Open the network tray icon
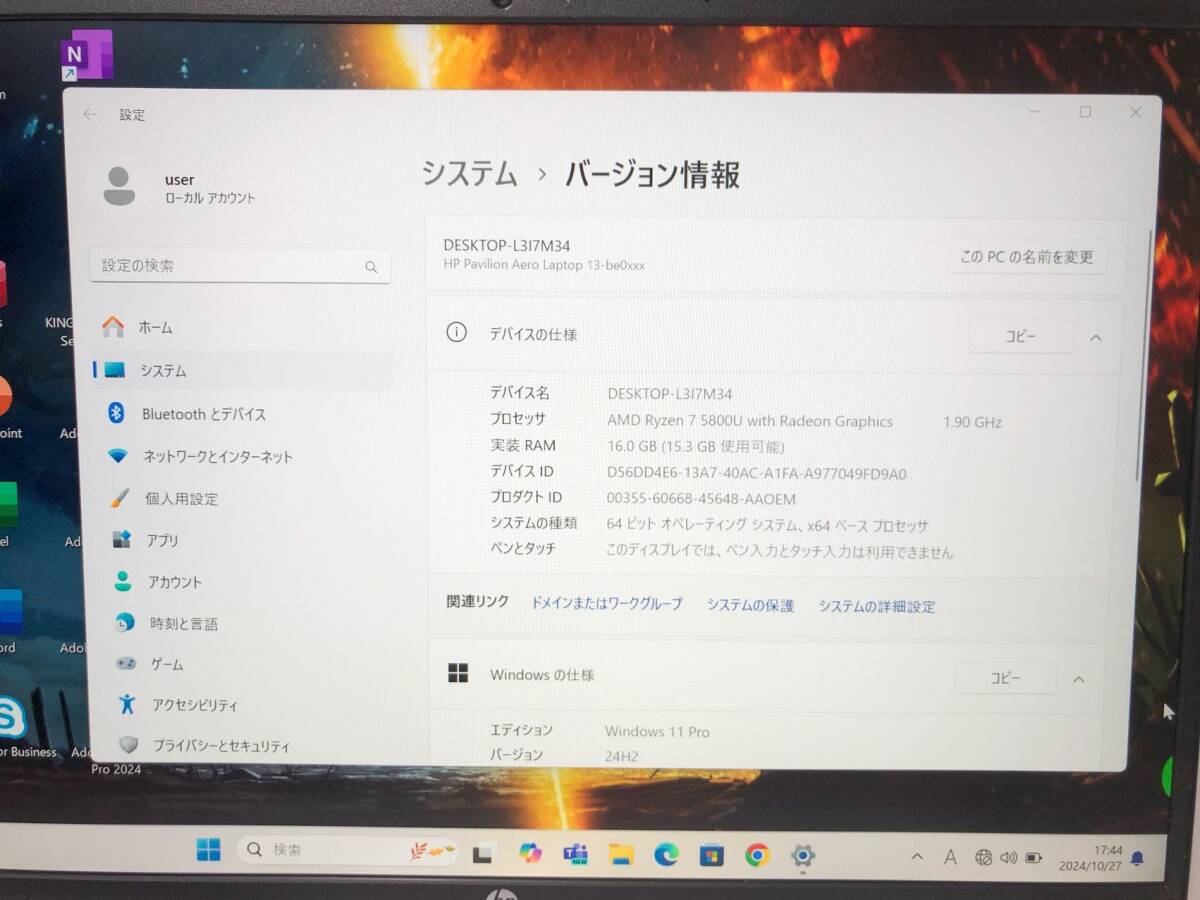The width and height of the screenshot is (1200, 900). tap(983, 857)
